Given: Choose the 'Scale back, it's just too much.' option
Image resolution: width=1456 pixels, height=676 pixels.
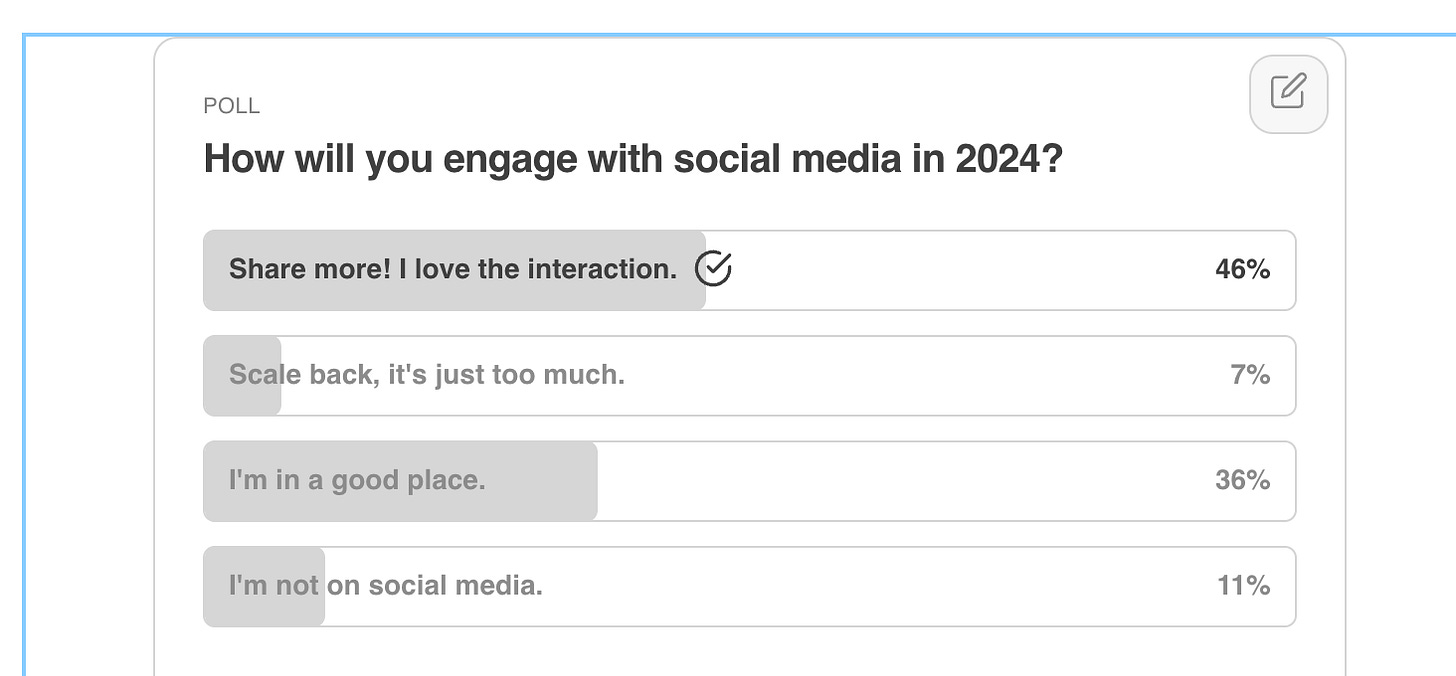Looking at the screenshot, I should (749, 376).
